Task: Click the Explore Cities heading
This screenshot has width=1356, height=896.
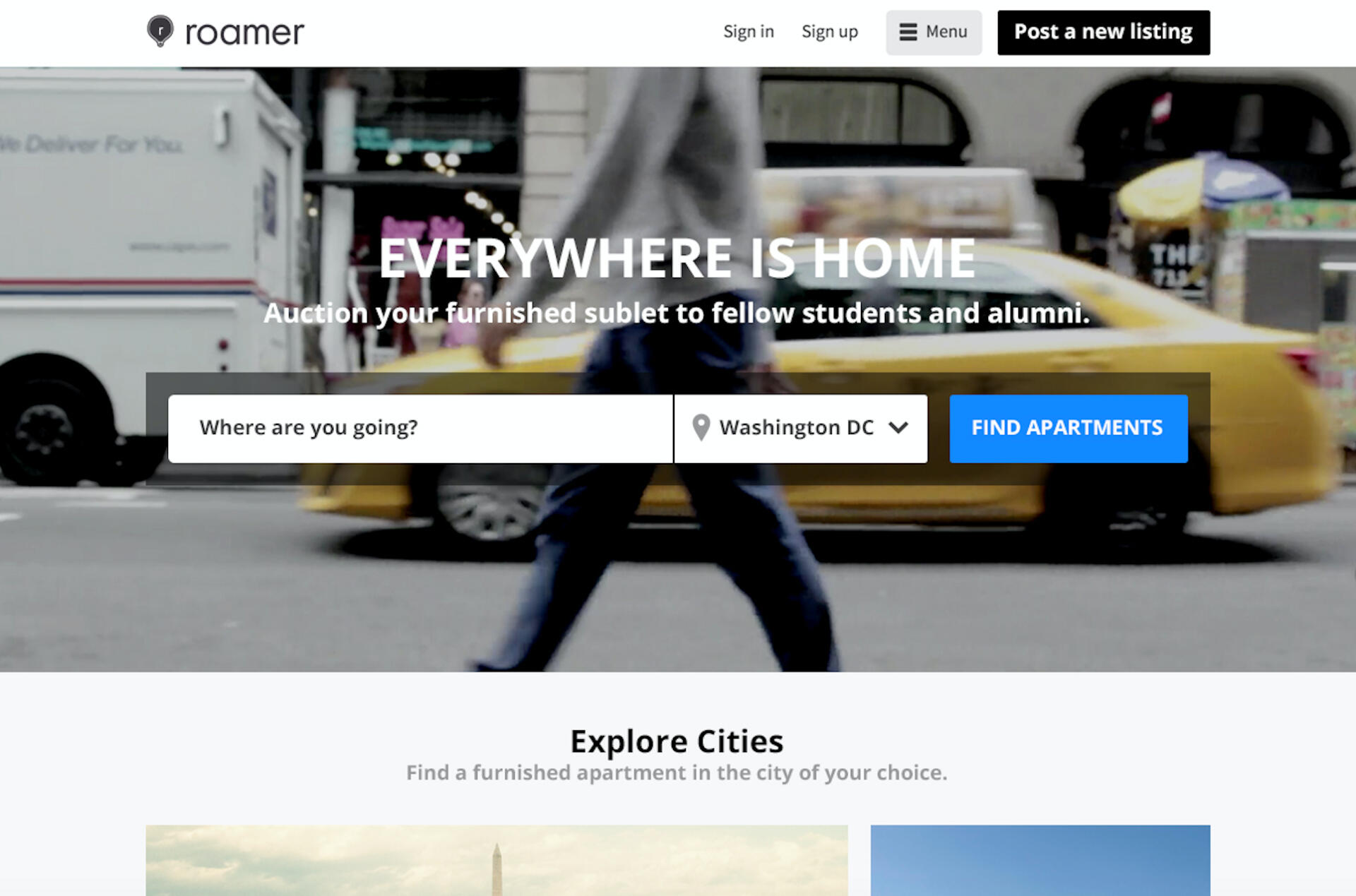Action: 677,741
